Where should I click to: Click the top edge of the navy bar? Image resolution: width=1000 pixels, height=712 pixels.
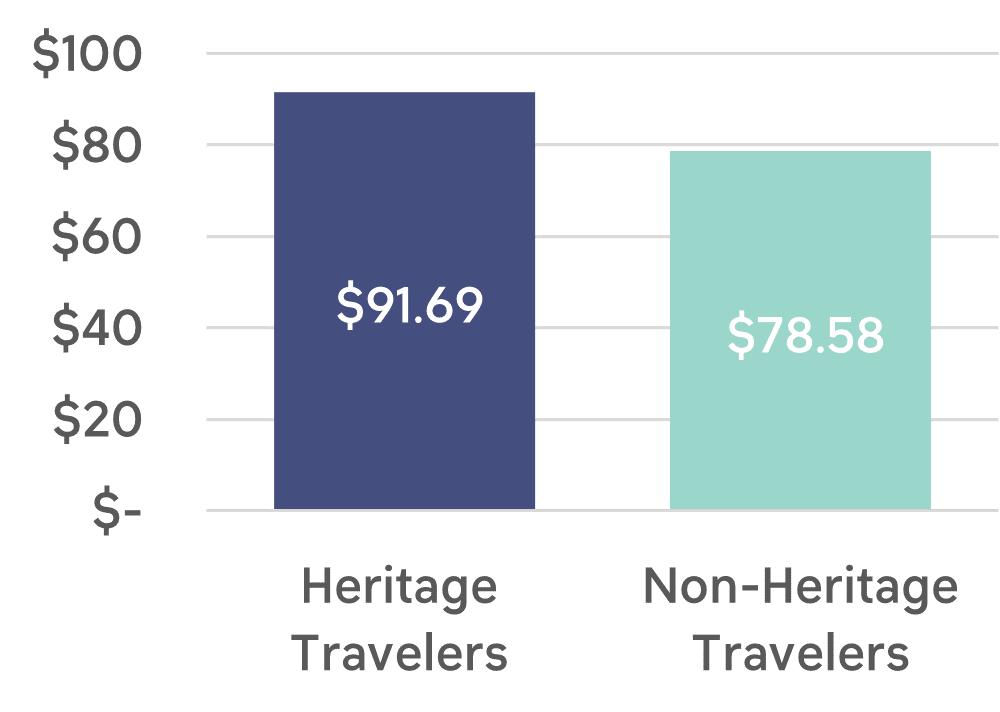pyautogui.click(x=404, y=93)
